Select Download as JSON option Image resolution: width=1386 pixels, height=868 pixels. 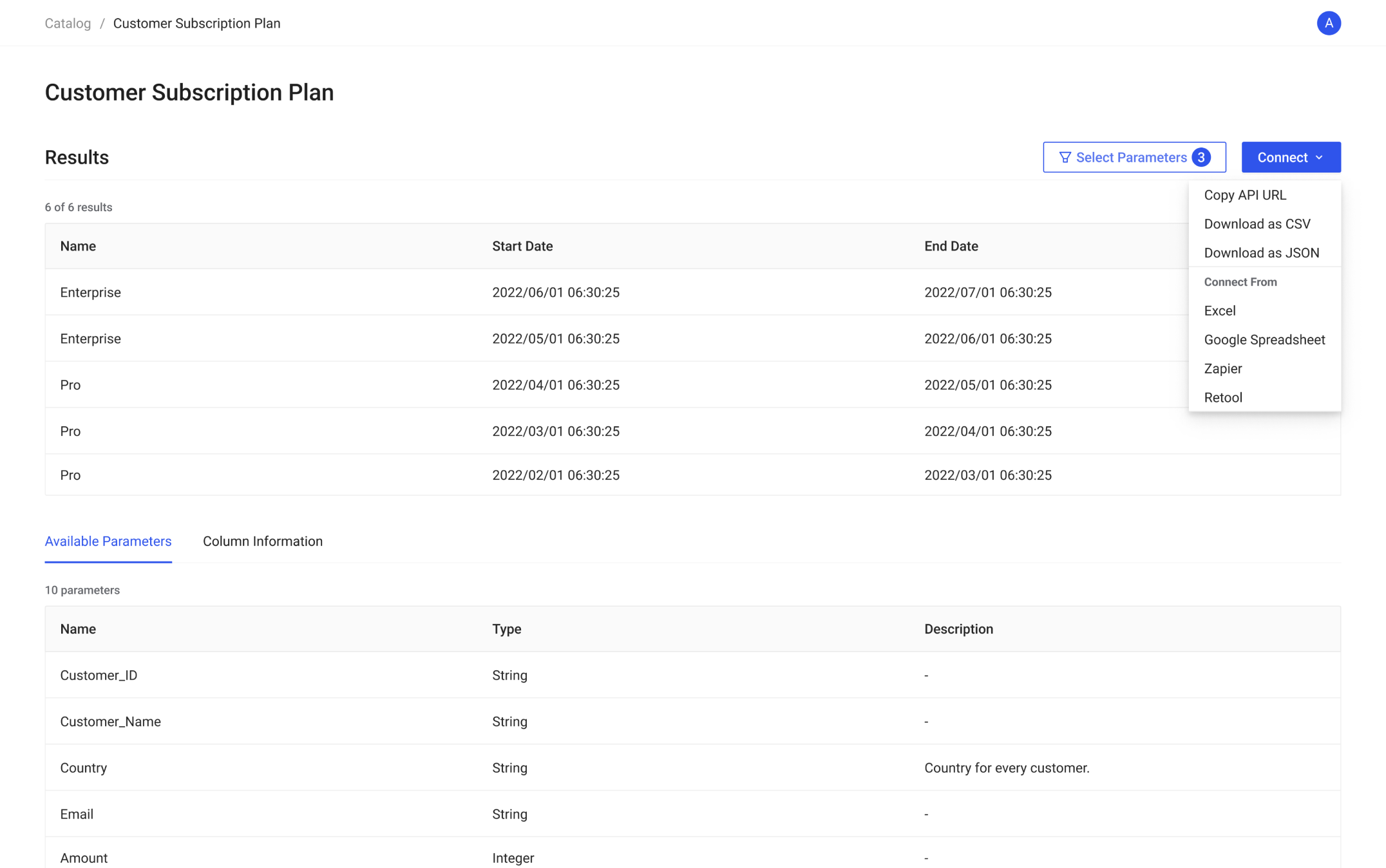coord(1261,253)
